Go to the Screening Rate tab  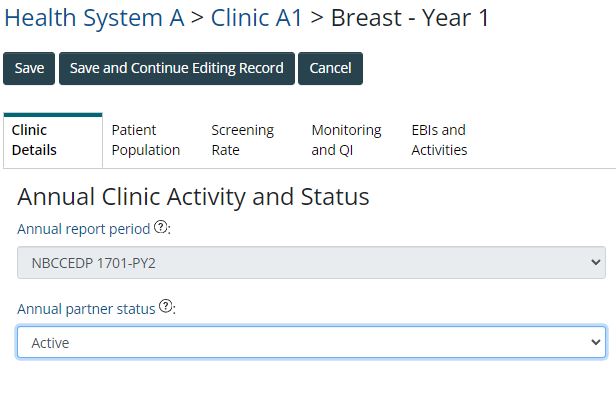coord(242,140)
